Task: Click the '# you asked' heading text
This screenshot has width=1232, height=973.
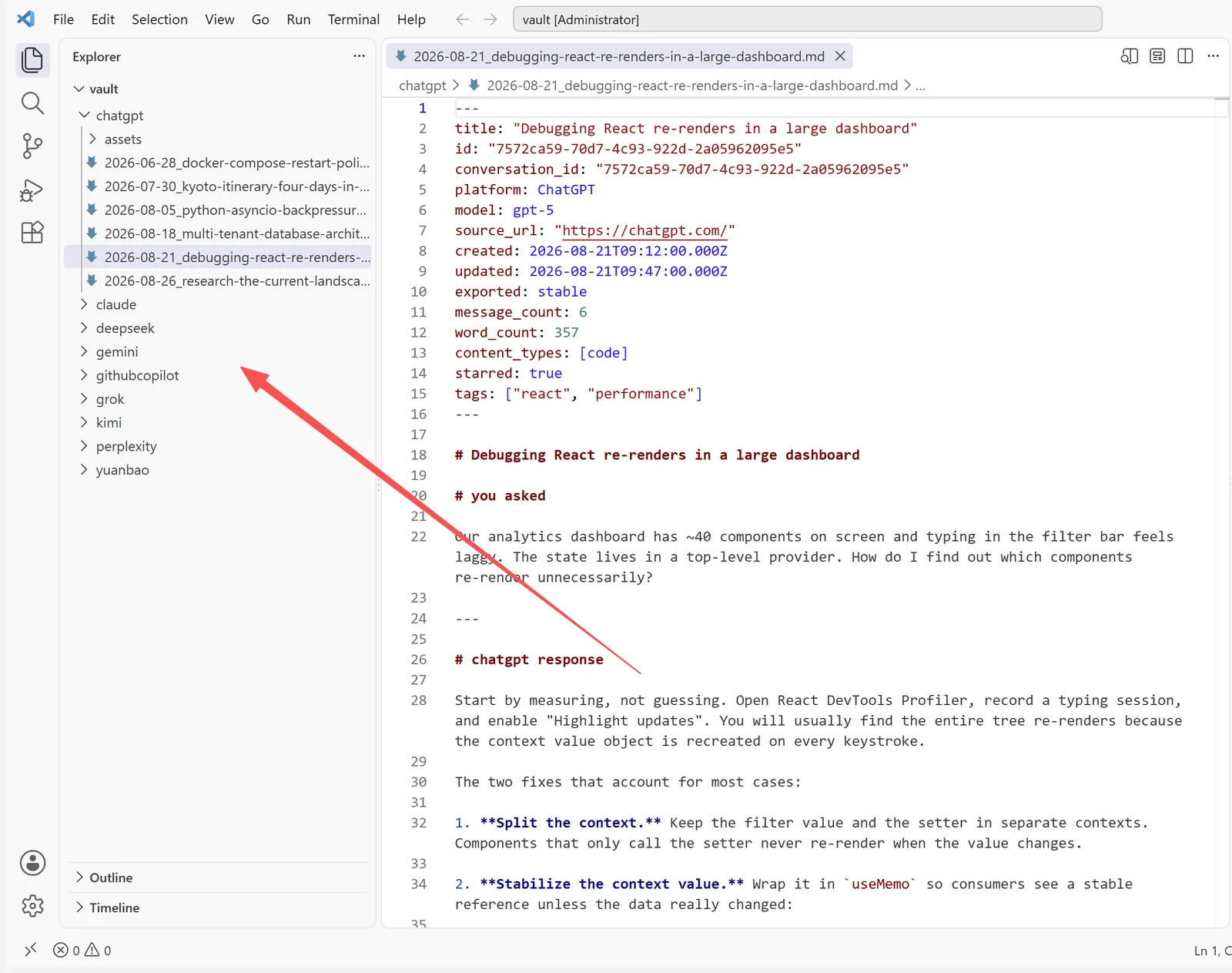Action: click(x=500, y=495)
